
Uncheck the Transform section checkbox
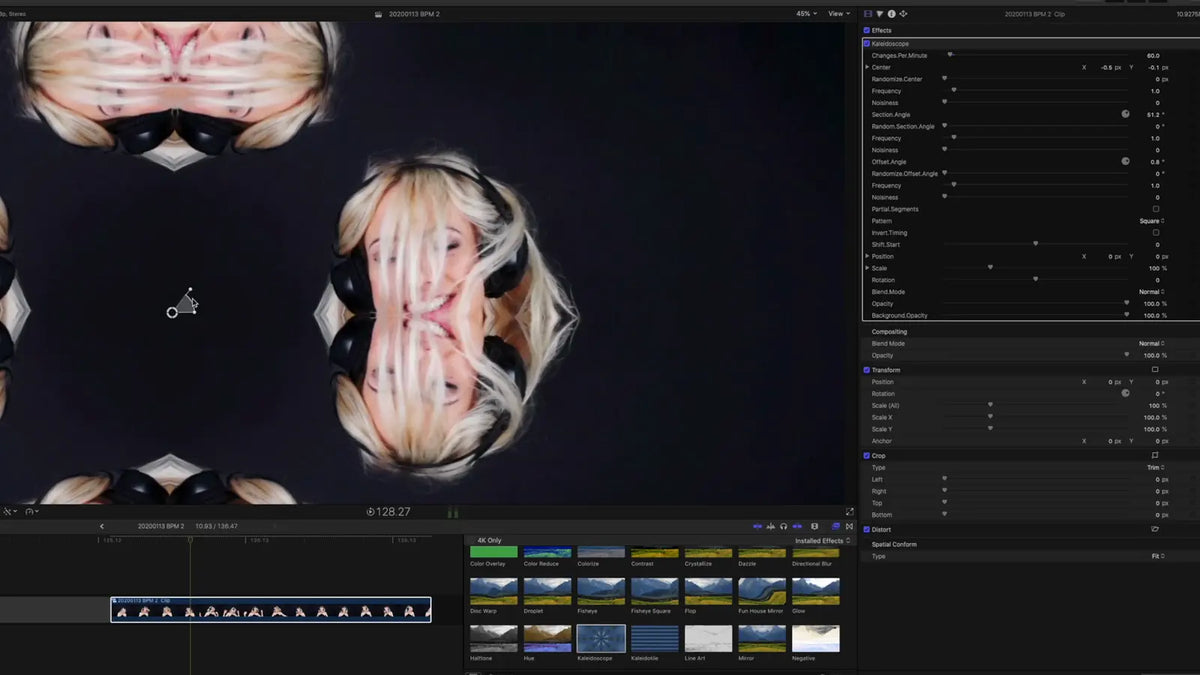tap(867, 370)
